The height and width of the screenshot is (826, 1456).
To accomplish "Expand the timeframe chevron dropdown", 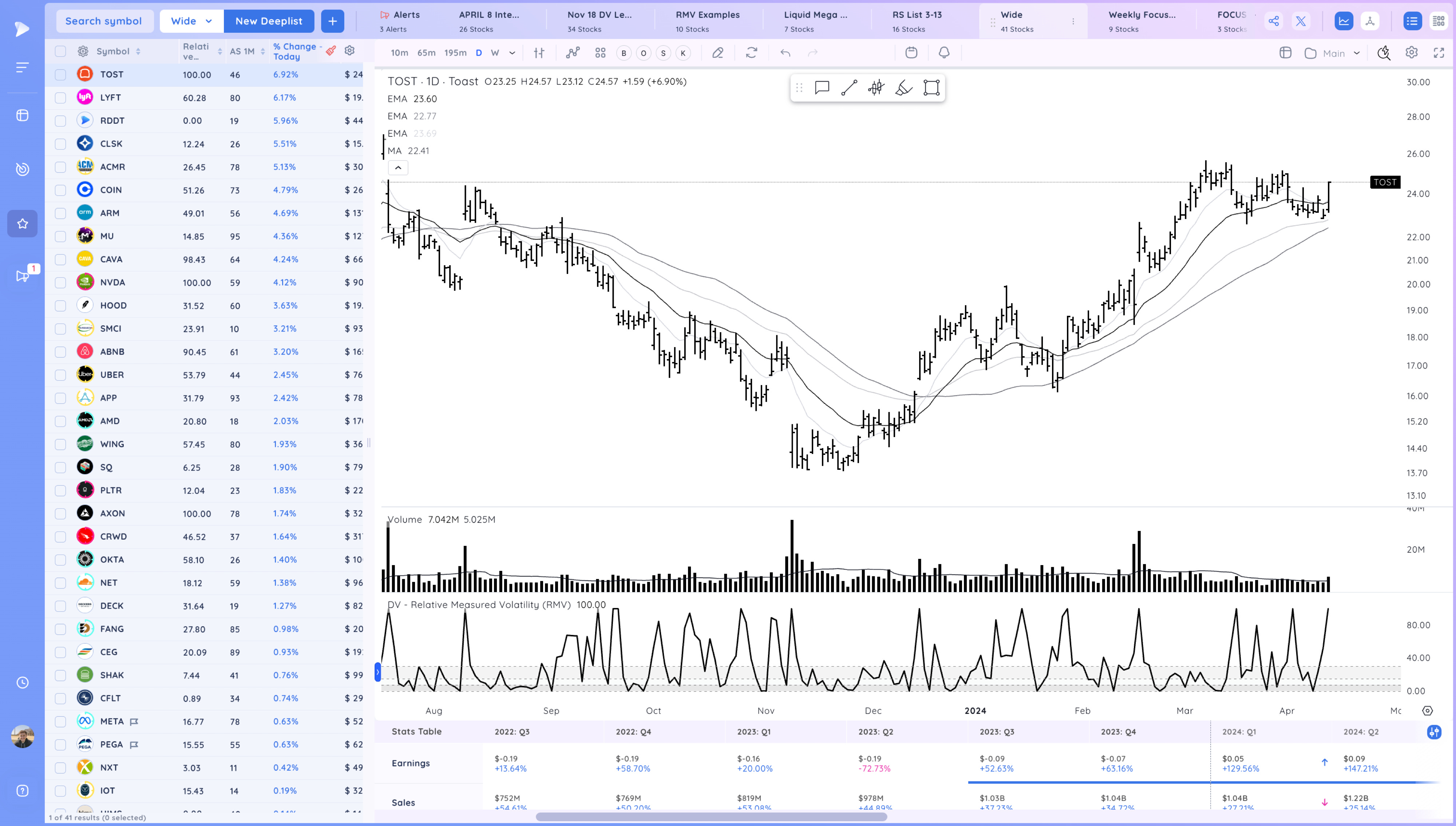I will point(512,53).
